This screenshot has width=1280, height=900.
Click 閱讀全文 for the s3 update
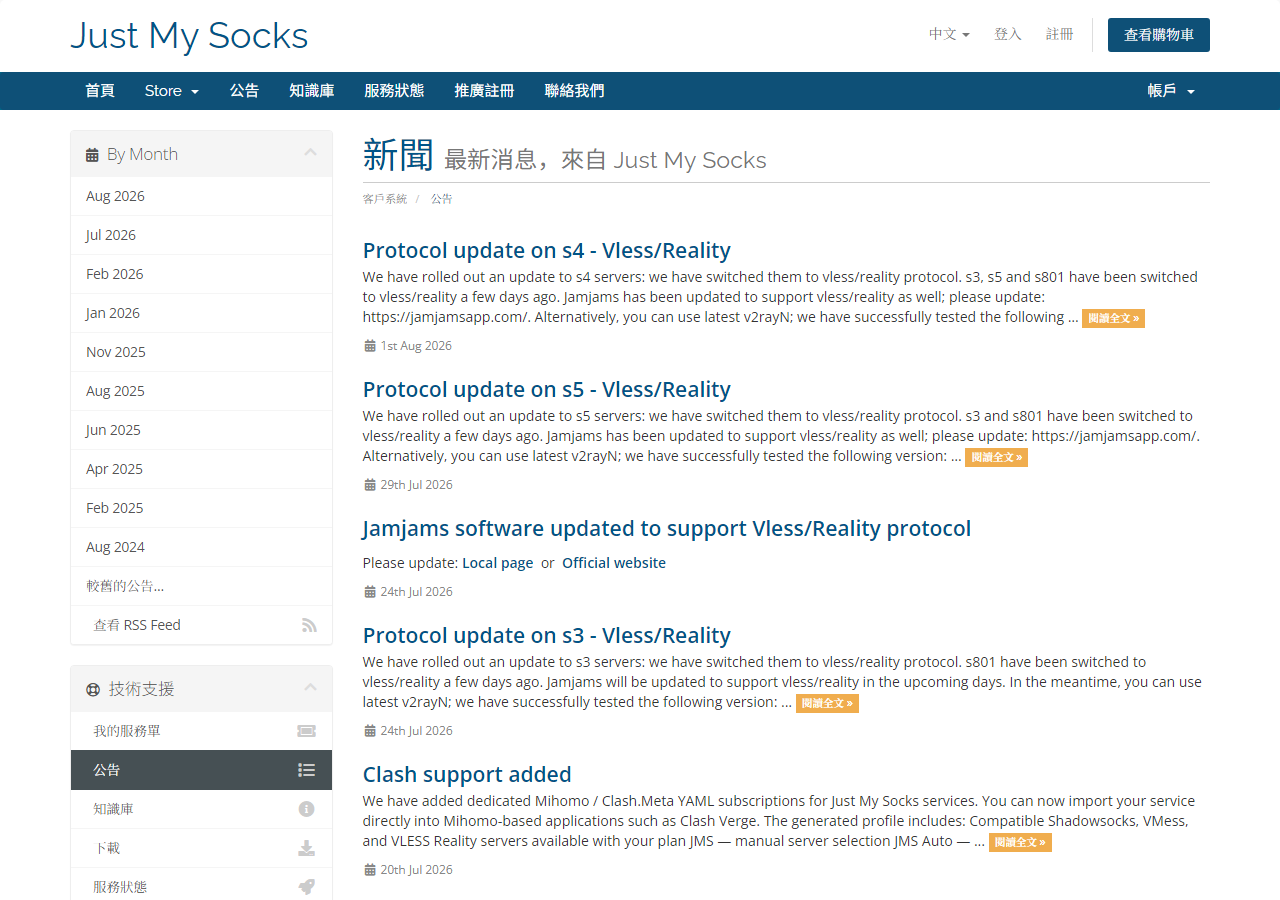827,703
